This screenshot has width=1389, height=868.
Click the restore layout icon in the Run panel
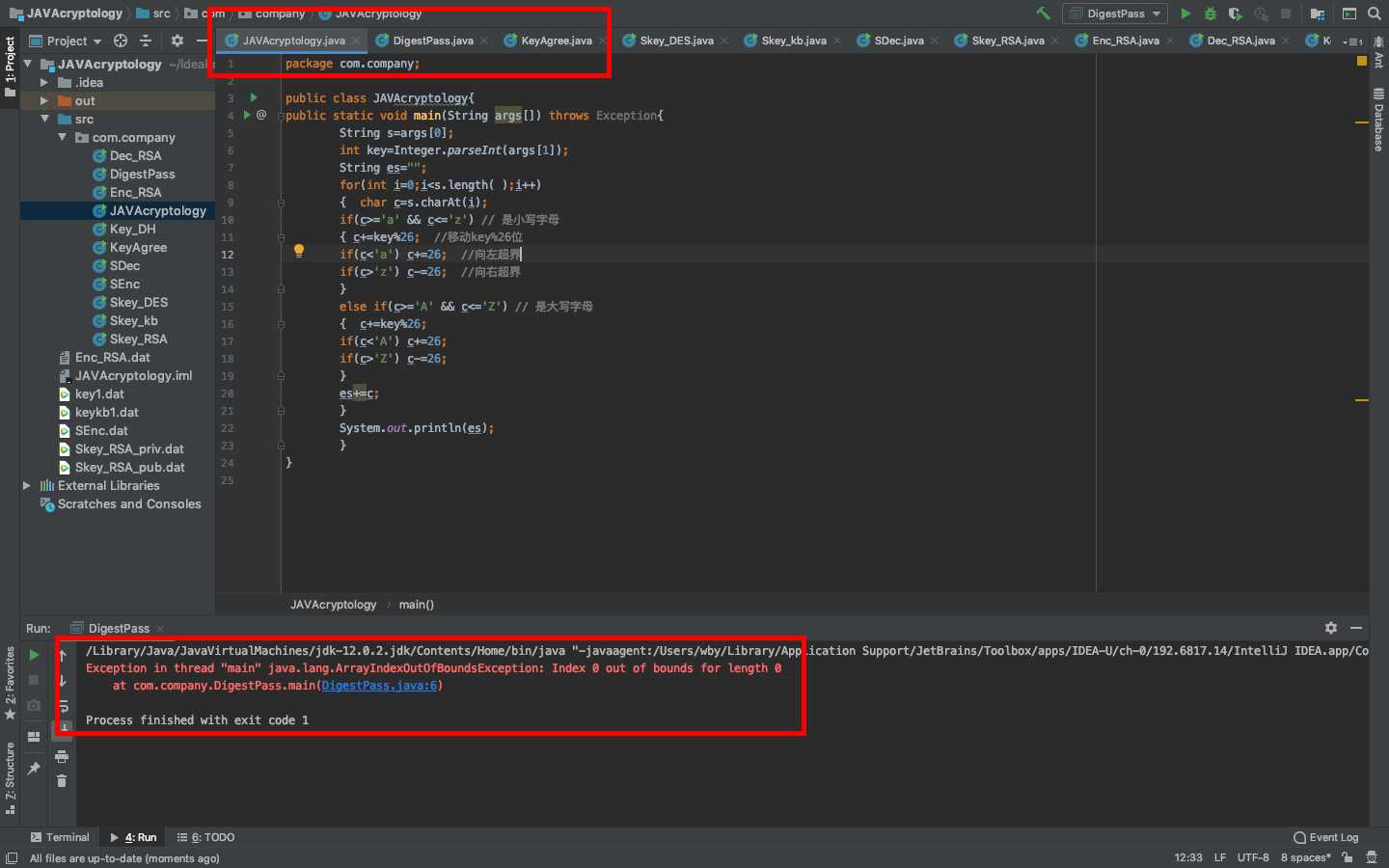[34, 737]
